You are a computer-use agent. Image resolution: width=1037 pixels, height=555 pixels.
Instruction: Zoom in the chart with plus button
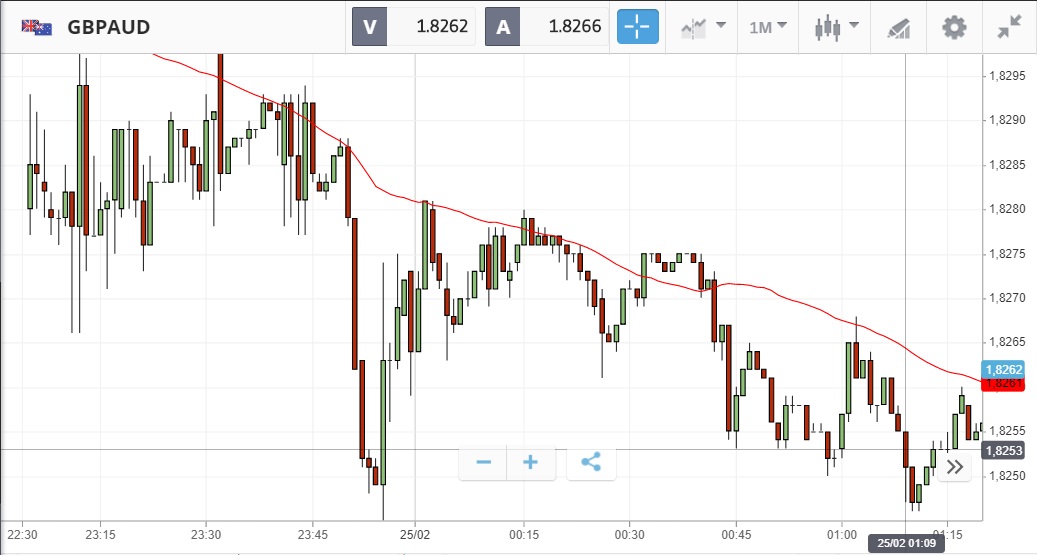tap(531, 463)
